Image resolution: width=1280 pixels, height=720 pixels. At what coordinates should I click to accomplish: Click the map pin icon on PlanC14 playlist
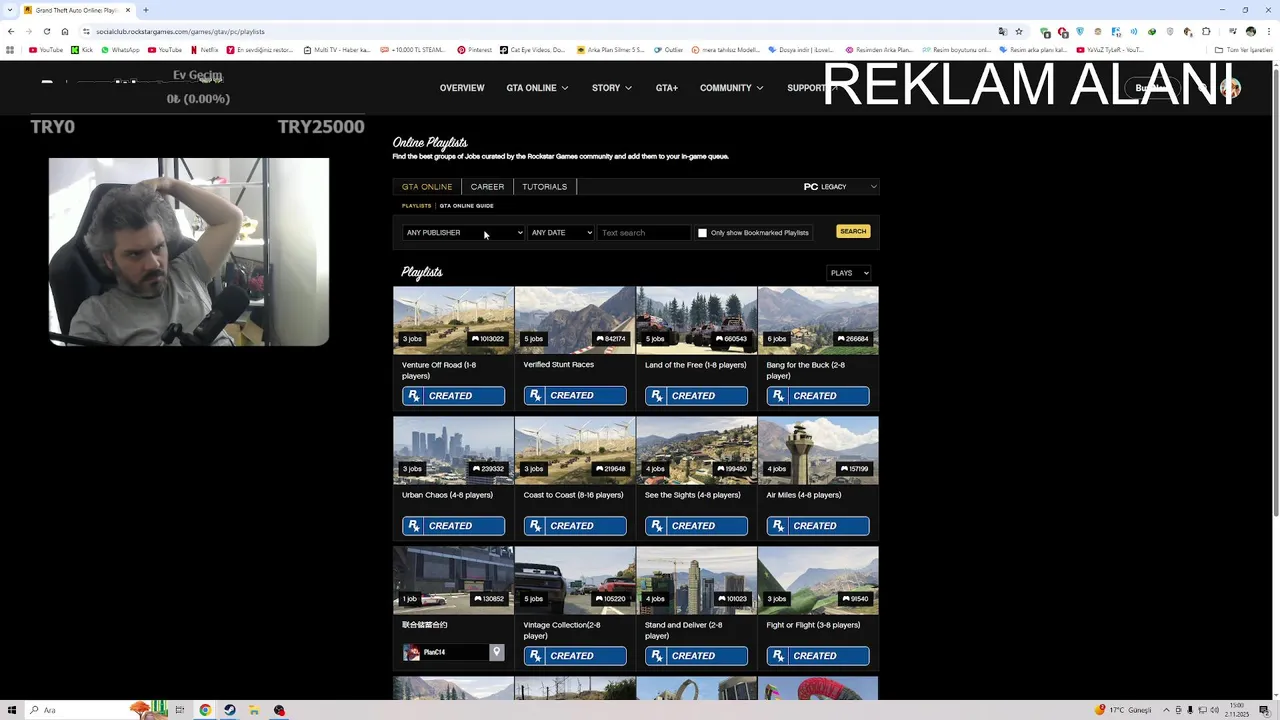pyautogui.click(x=496, y=652)
